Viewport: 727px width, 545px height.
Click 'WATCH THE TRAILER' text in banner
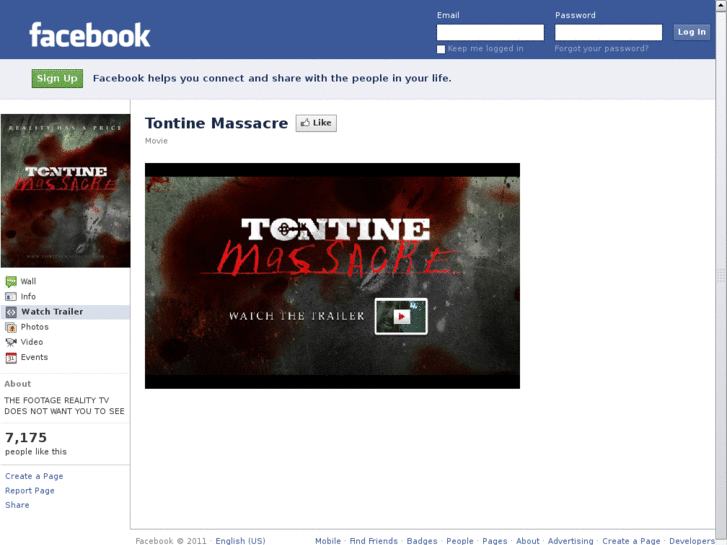(x=297, y=316)
